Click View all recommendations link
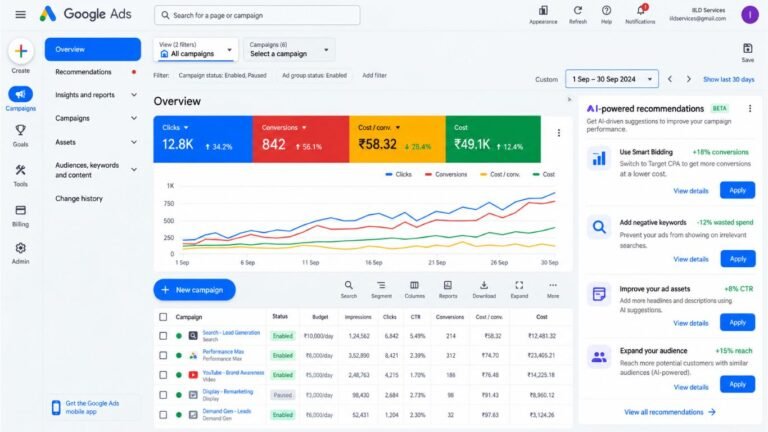 (670, 412)
